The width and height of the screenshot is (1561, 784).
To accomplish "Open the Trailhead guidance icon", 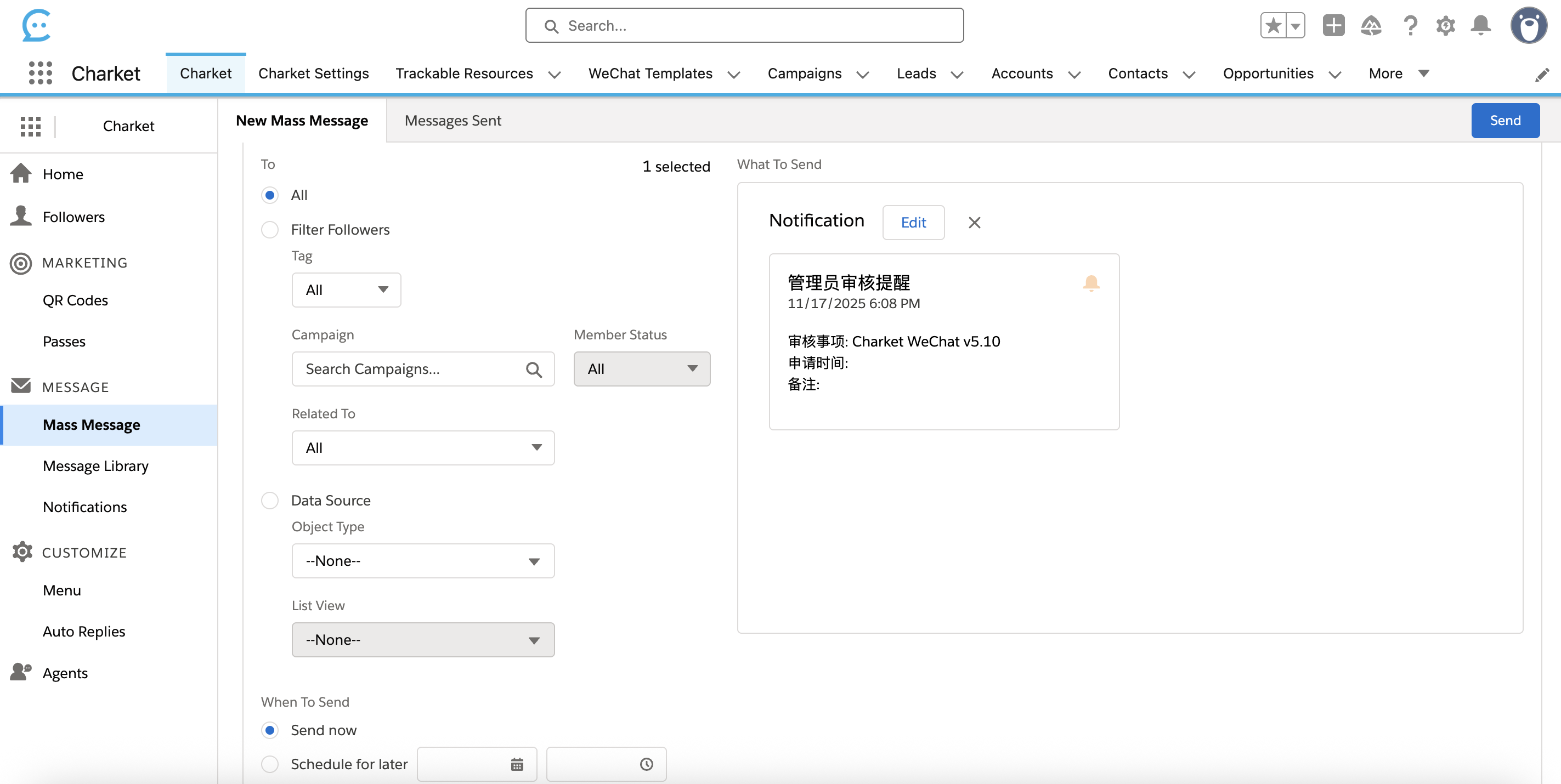I will click(1371, 25).
